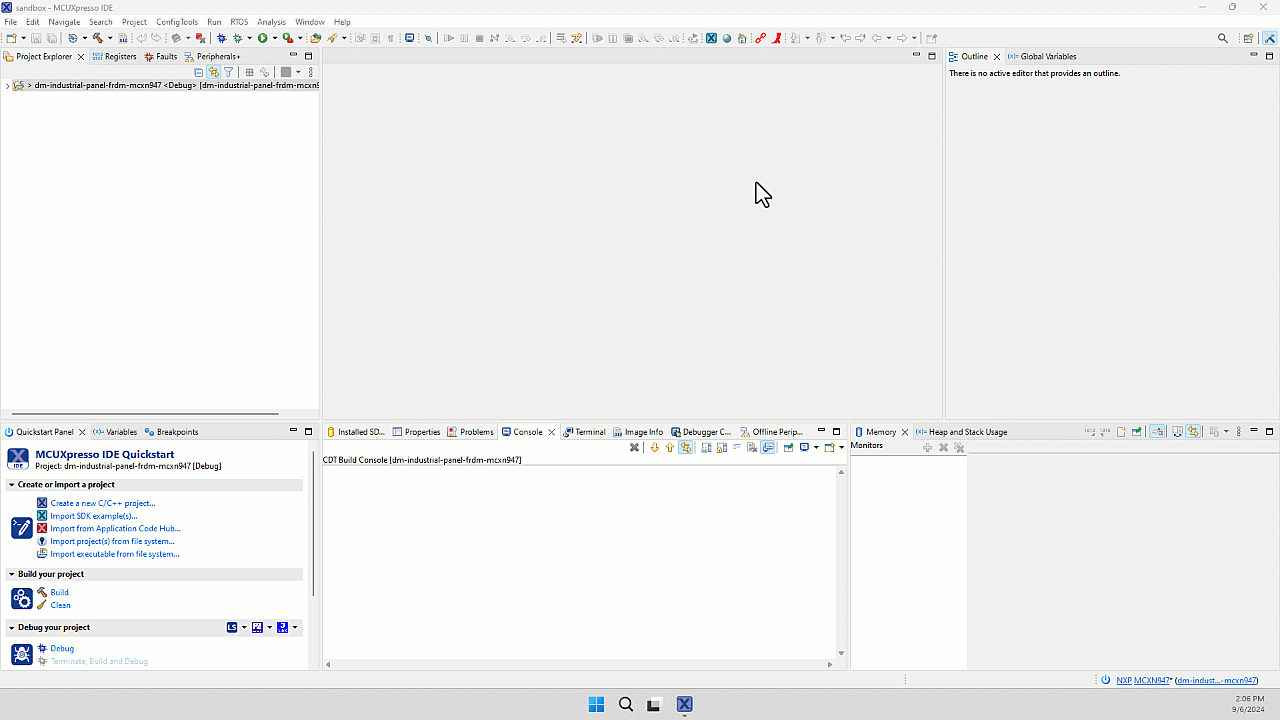
Task: Open the ConfigTools menu
Action: tap(177, 22)
